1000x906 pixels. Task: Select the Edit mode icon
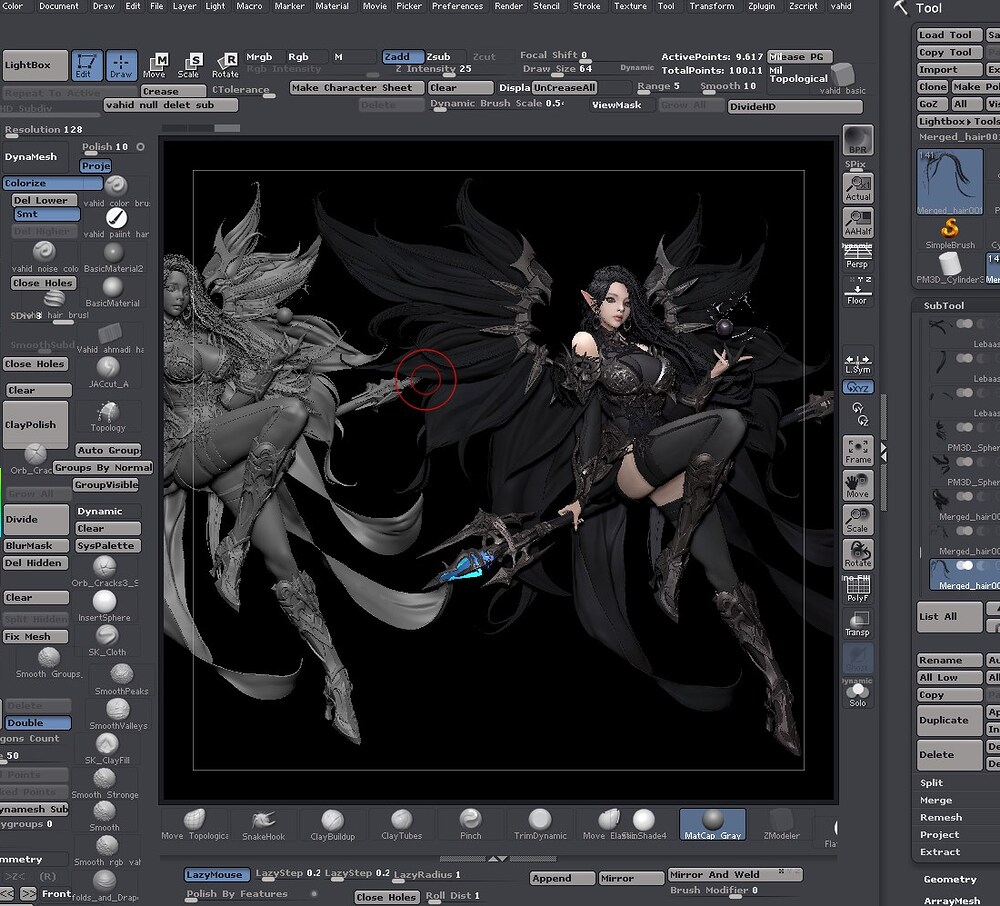[x=86, y=65]
